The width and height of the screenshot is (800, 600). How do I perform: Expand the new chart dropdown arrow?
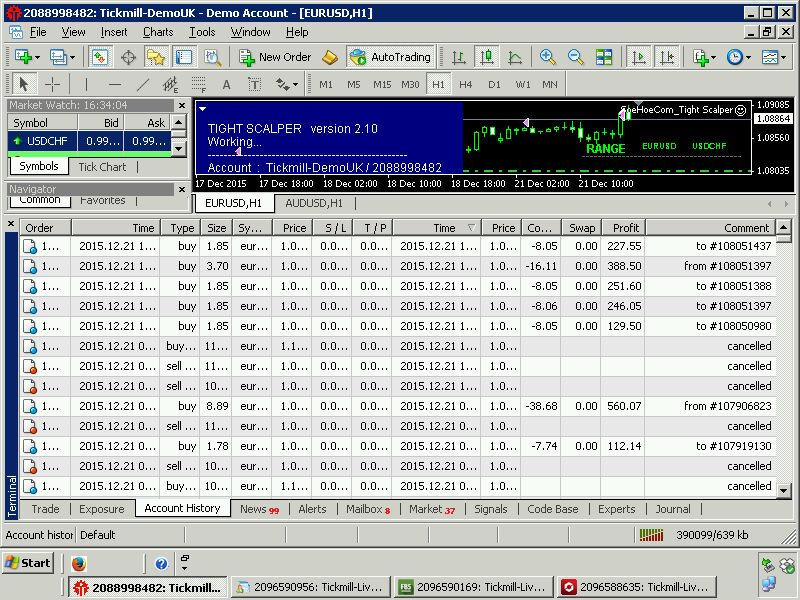36,57
